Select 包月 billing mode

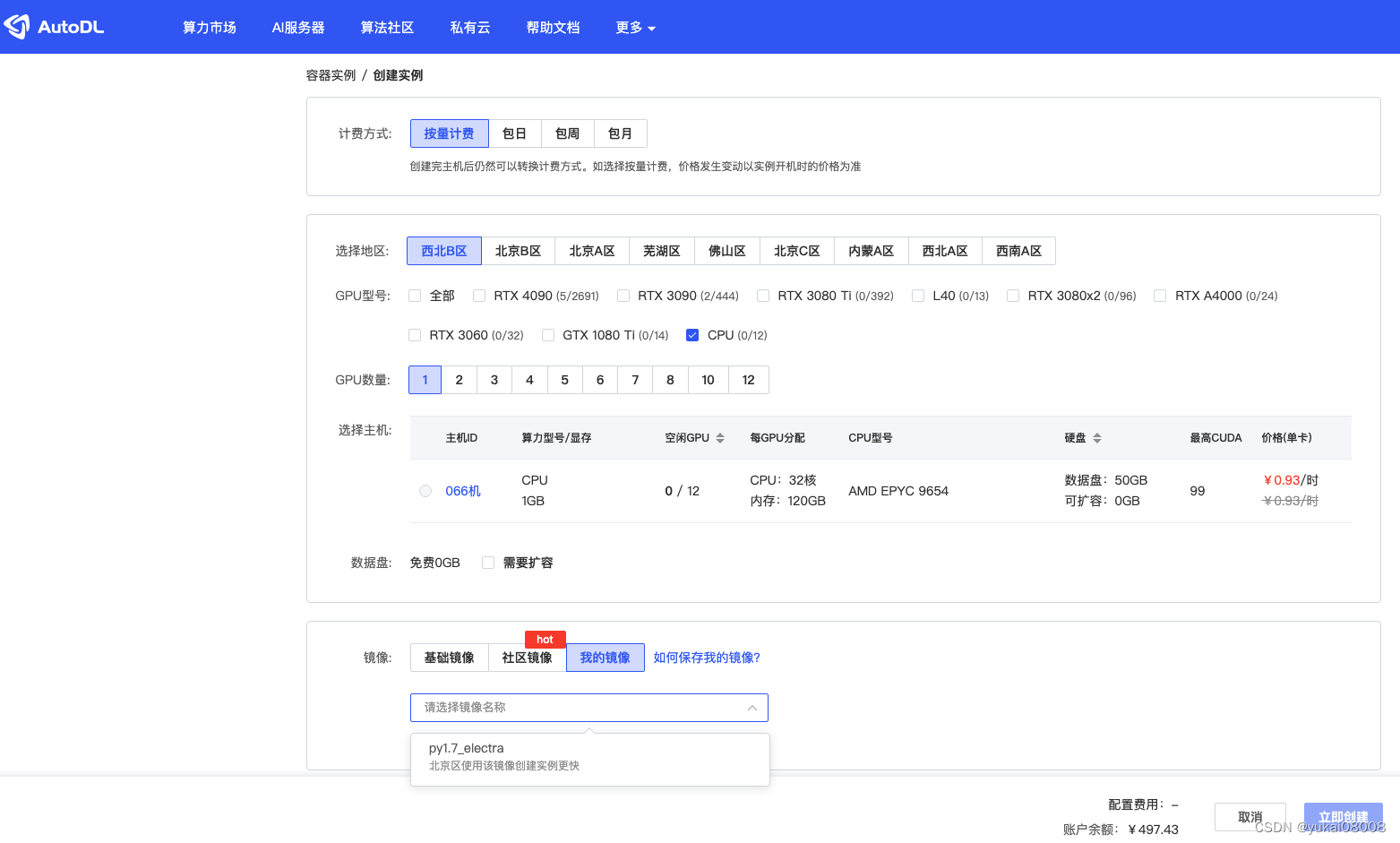[x=620, y=133]
